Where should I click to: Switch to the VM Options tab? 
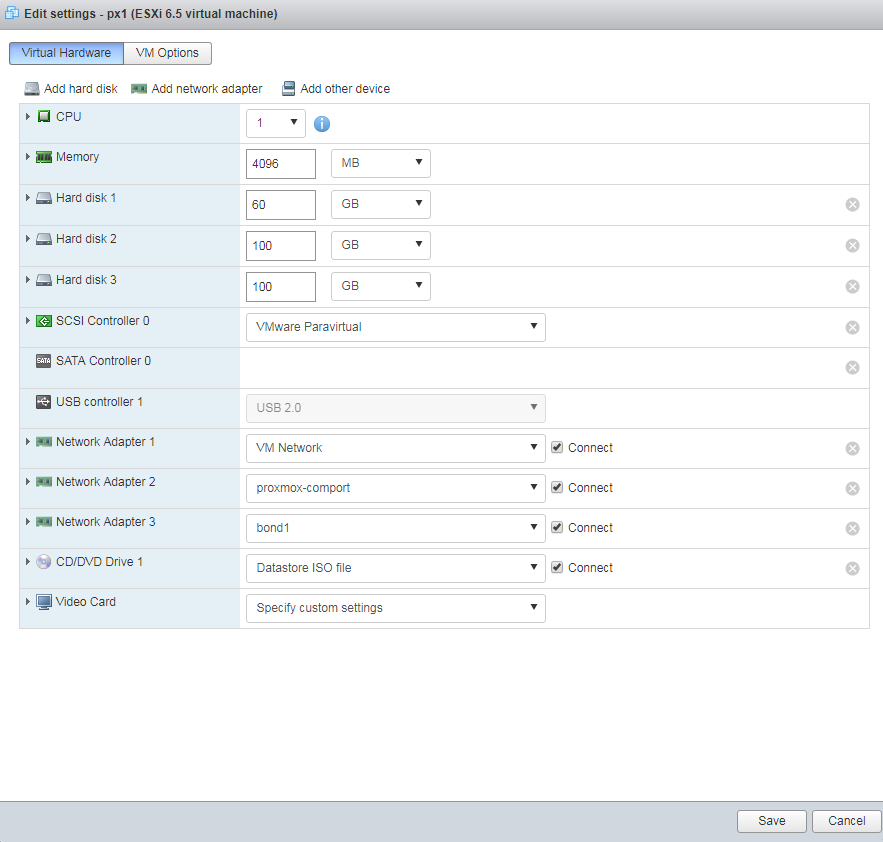pyautogui.click(x=167, y=53)
